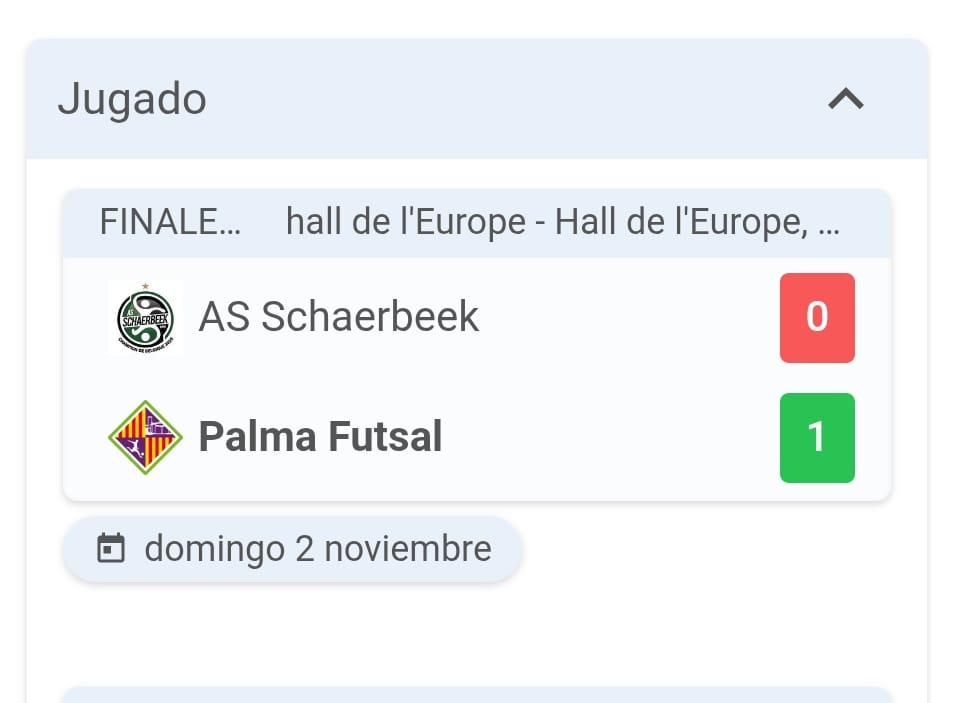The width and height of the screenshot is (978, 703).
Task: Click blank space right of Palma Futsal name
Action: (x=610, y=437)
